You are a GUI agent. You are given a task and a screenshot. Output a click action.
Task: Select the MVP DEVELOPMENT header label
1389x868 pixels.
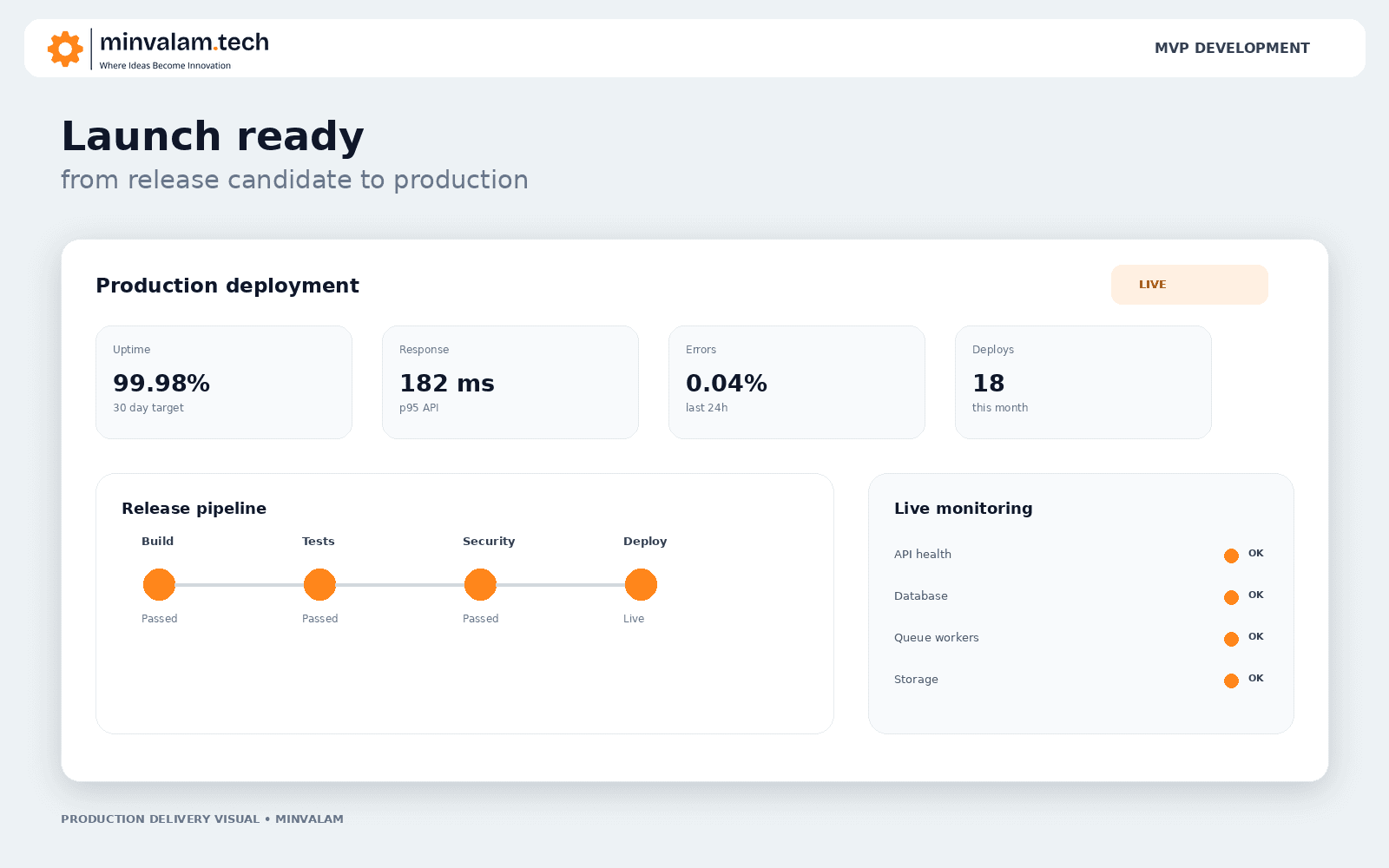(x=1232, y=49)
